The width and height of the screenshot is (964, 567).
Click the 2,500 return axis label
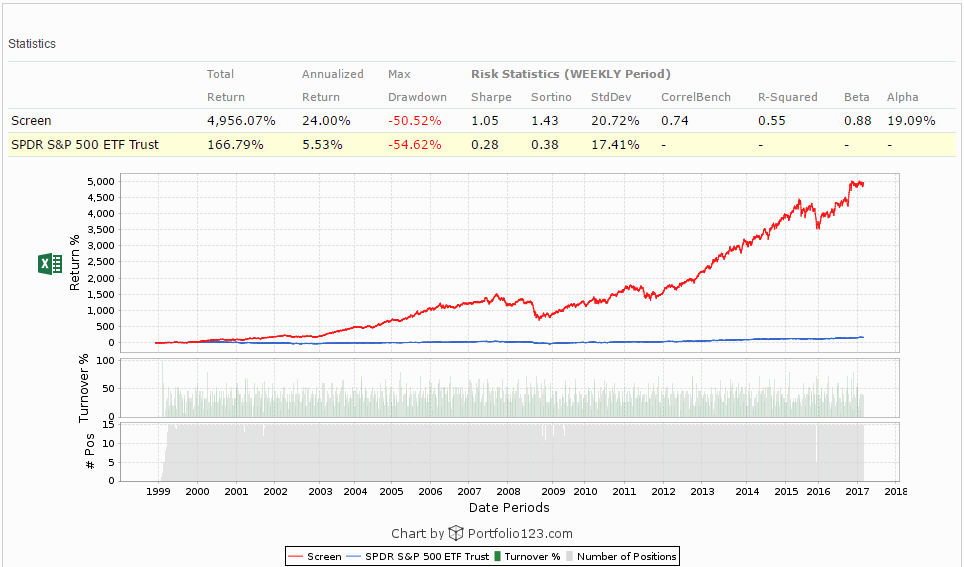(101, 261)
